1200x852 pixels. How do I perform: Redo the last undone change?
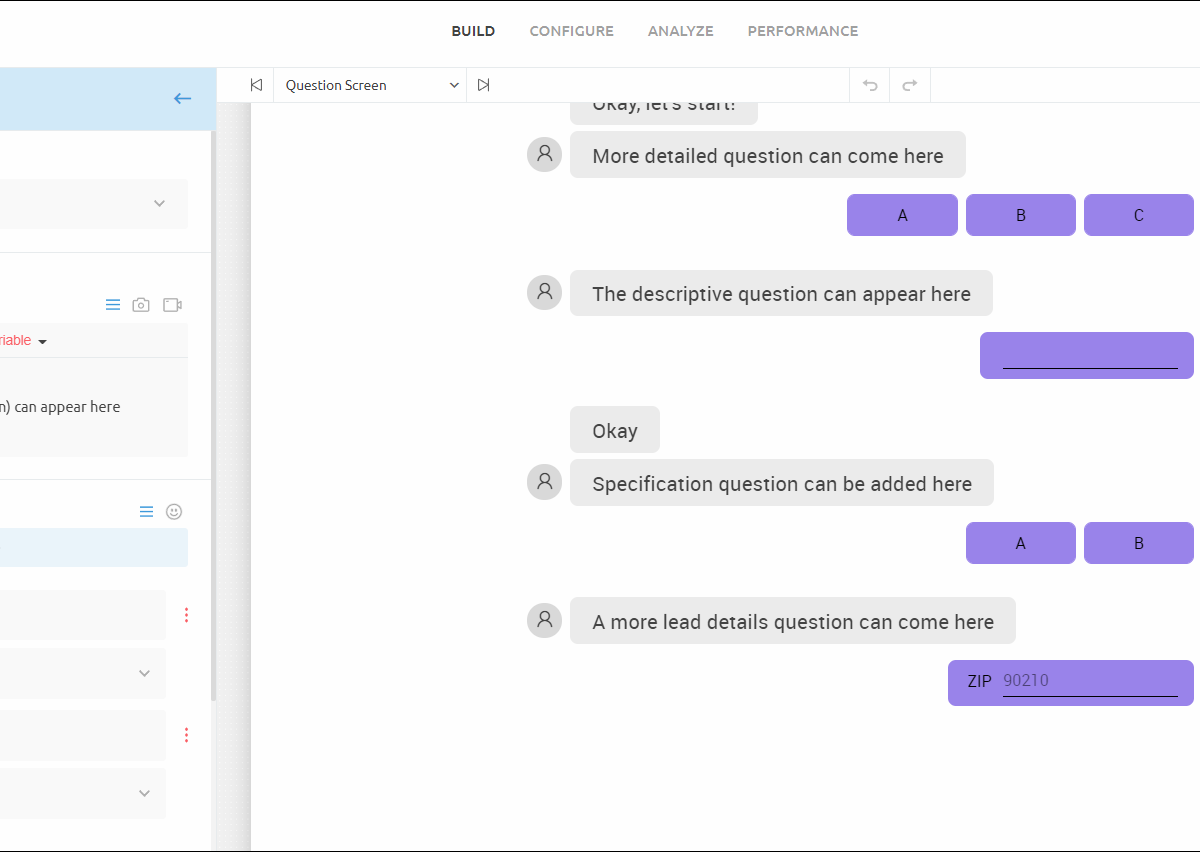click(910, 85)
